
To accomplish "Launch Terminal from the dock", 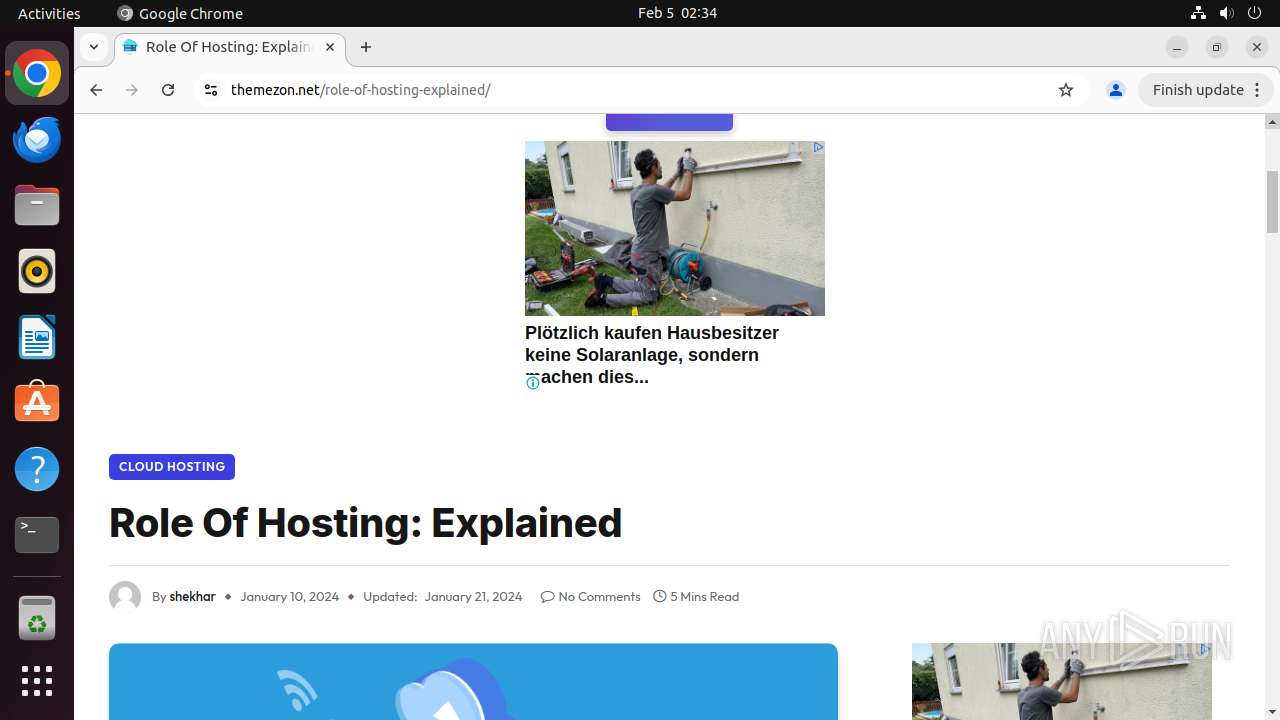I will point(37,535).
